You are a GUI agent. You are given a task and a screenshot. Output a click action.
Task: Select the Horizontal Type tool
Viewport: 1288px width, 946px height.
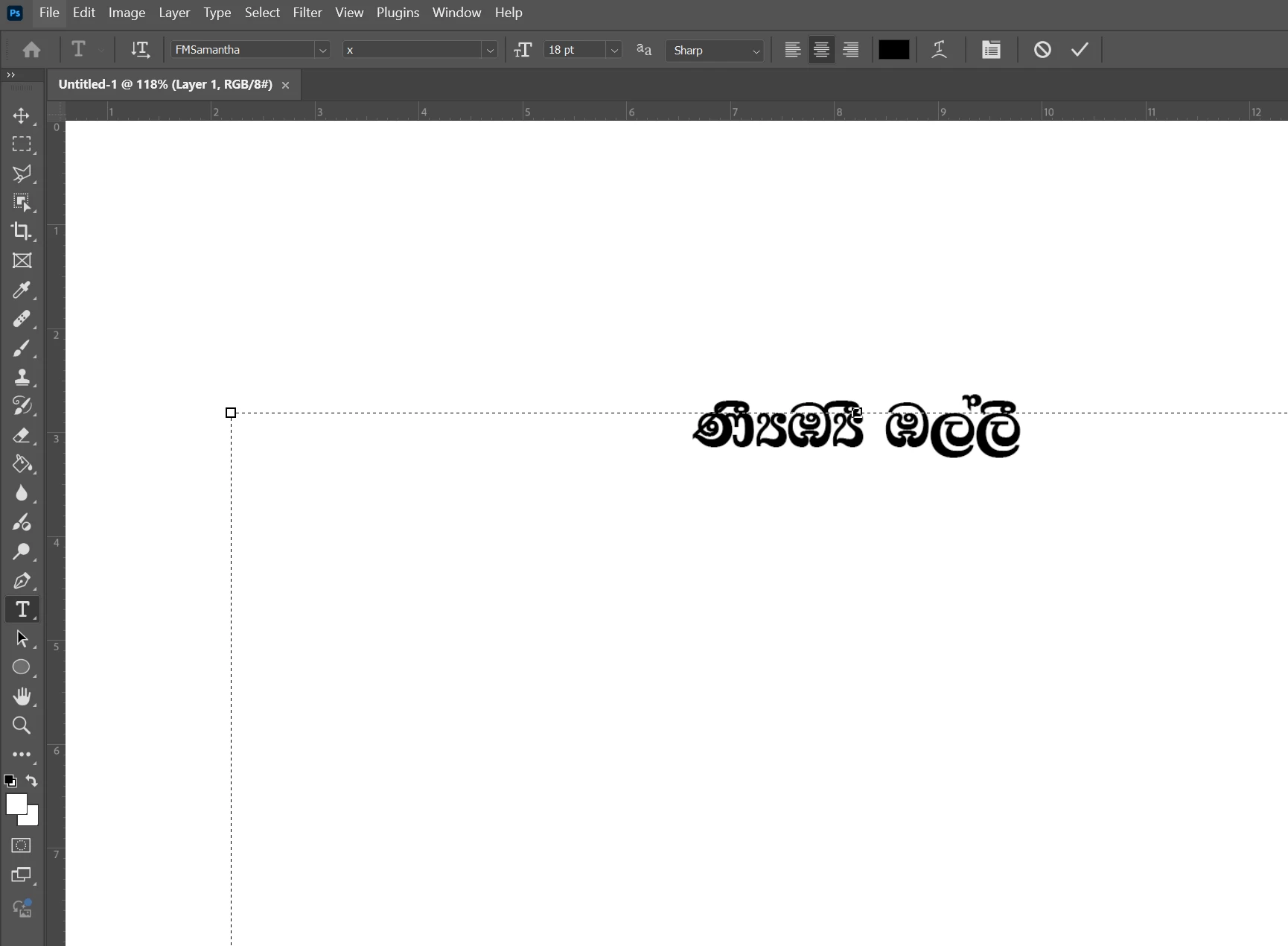22,609
